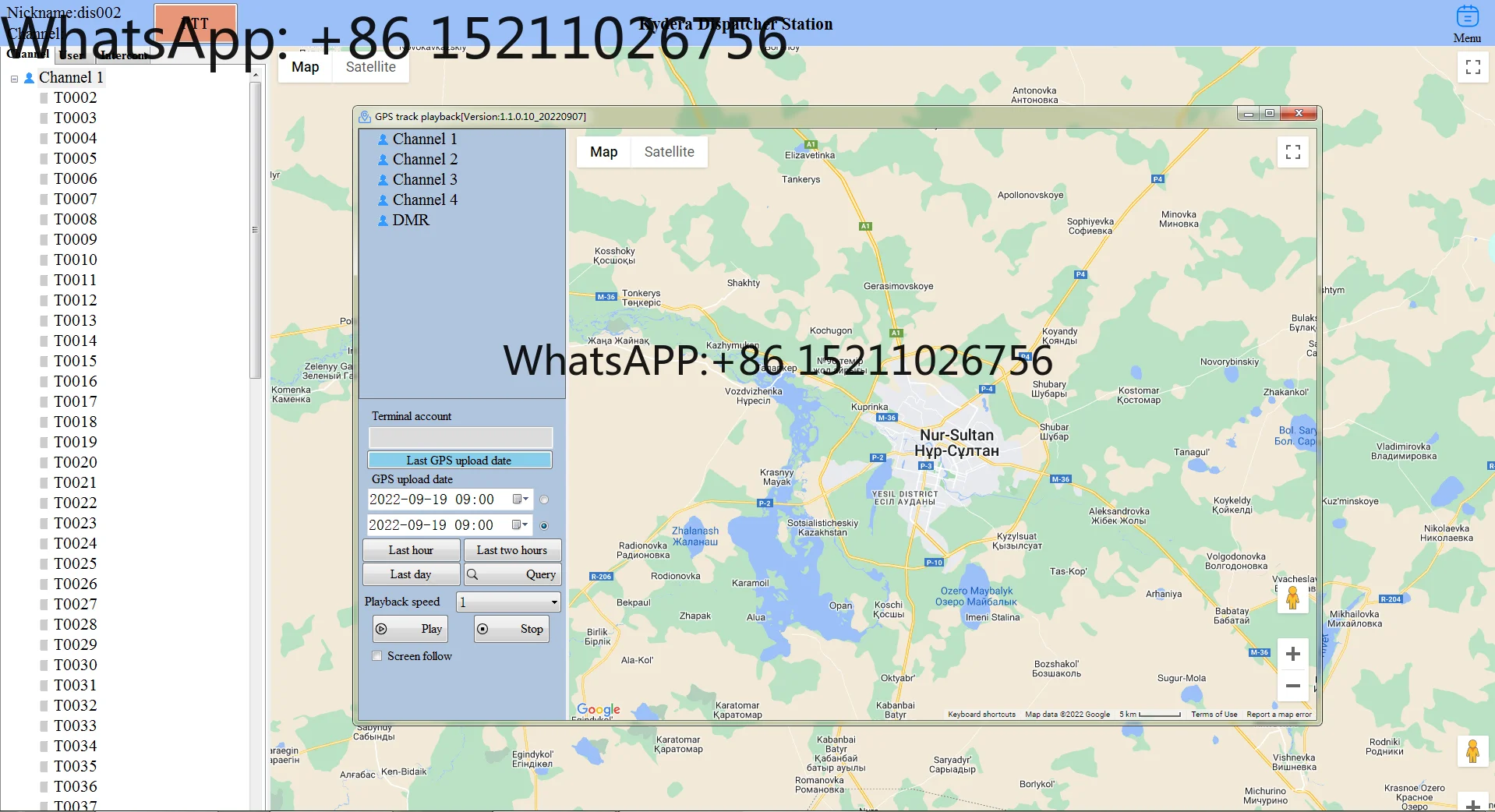Click the Channel 3 icon in playback list
Screen dimensions: 1495x812
pos(383,180)
